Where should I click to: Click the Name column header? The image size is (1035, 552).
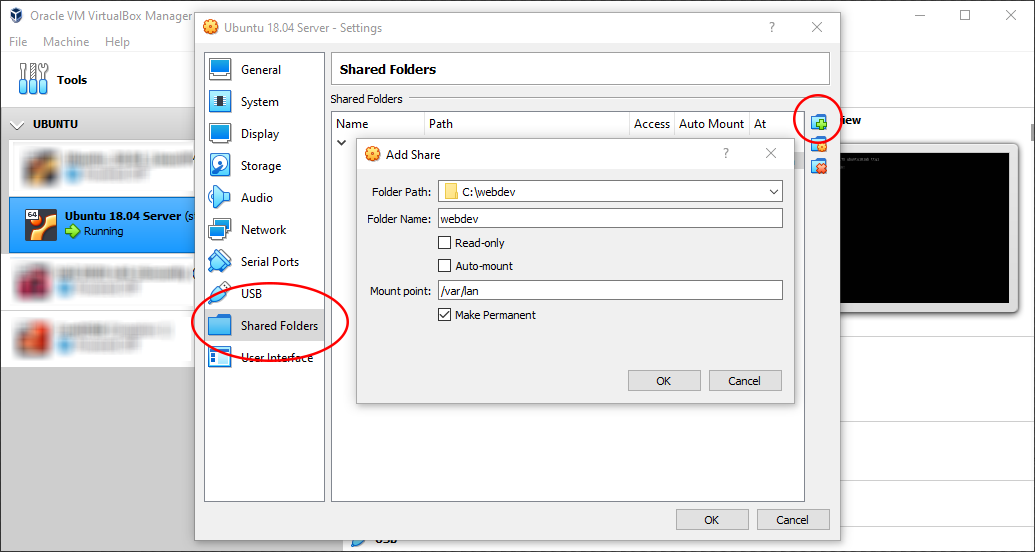(x=378, y=123)
